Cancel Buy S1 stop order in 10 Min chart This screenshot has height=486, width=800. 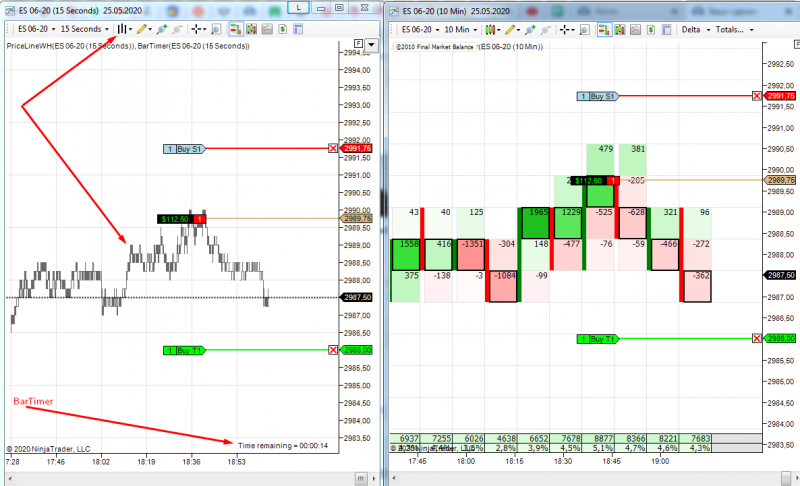757,96
